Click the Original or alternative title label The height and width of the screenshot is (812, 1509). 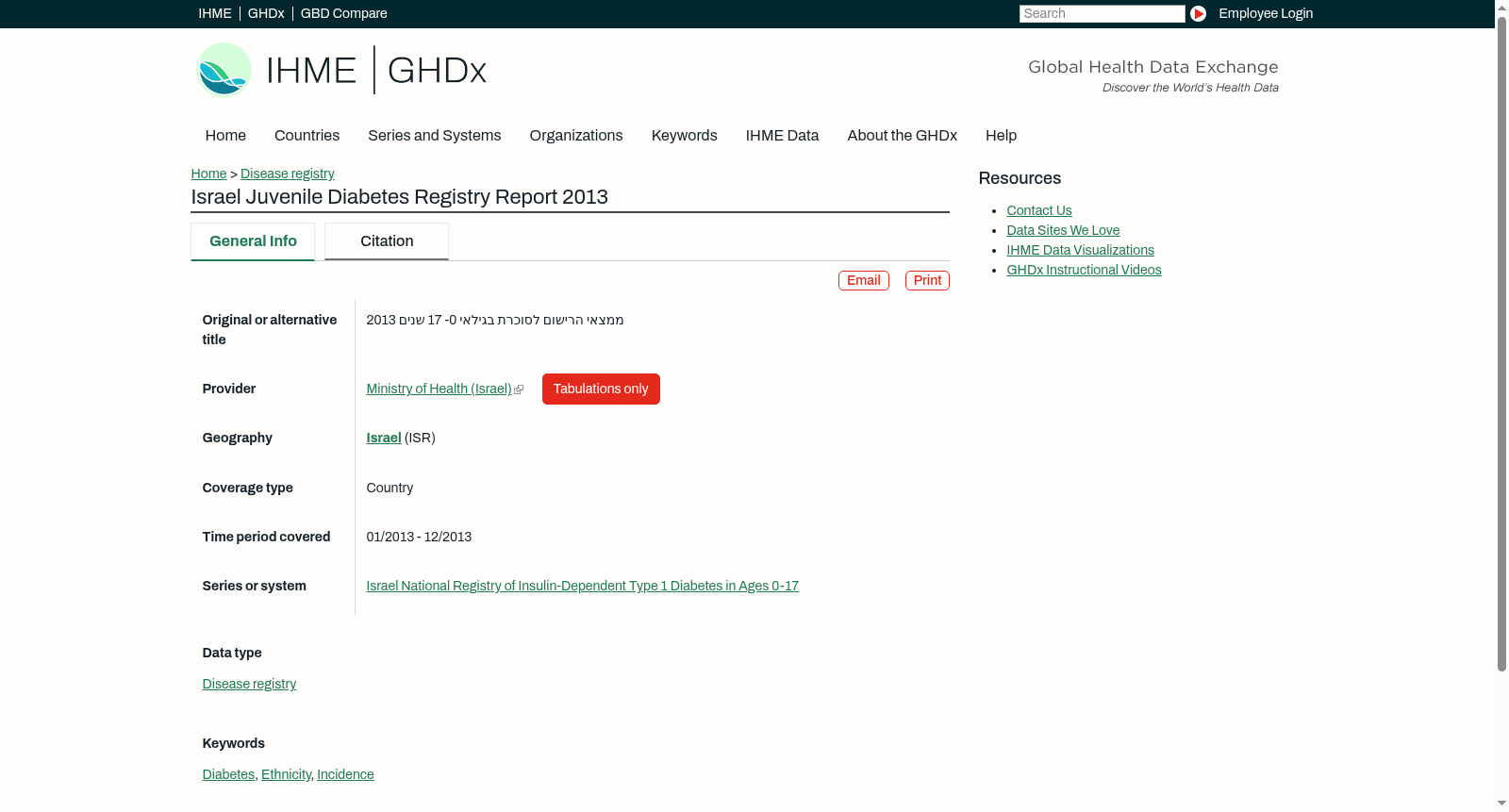point(270,330)
